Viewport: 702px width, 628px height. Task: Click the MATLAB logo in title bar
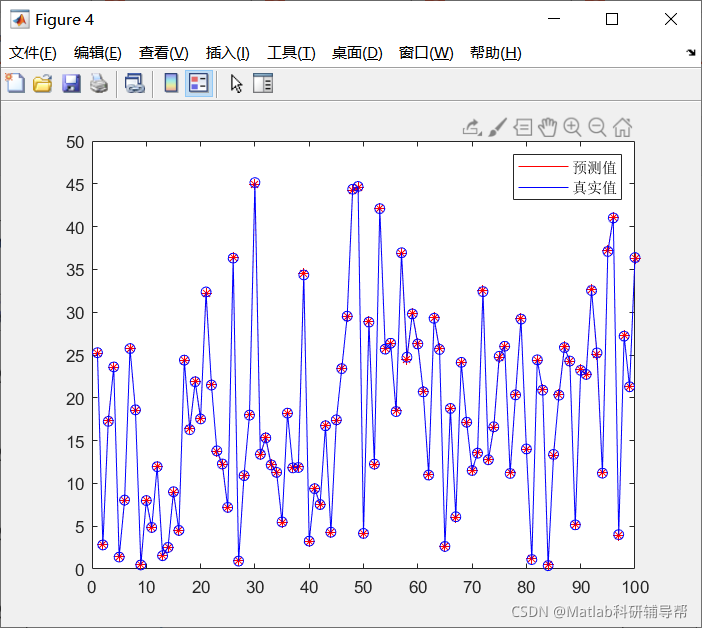20,19
